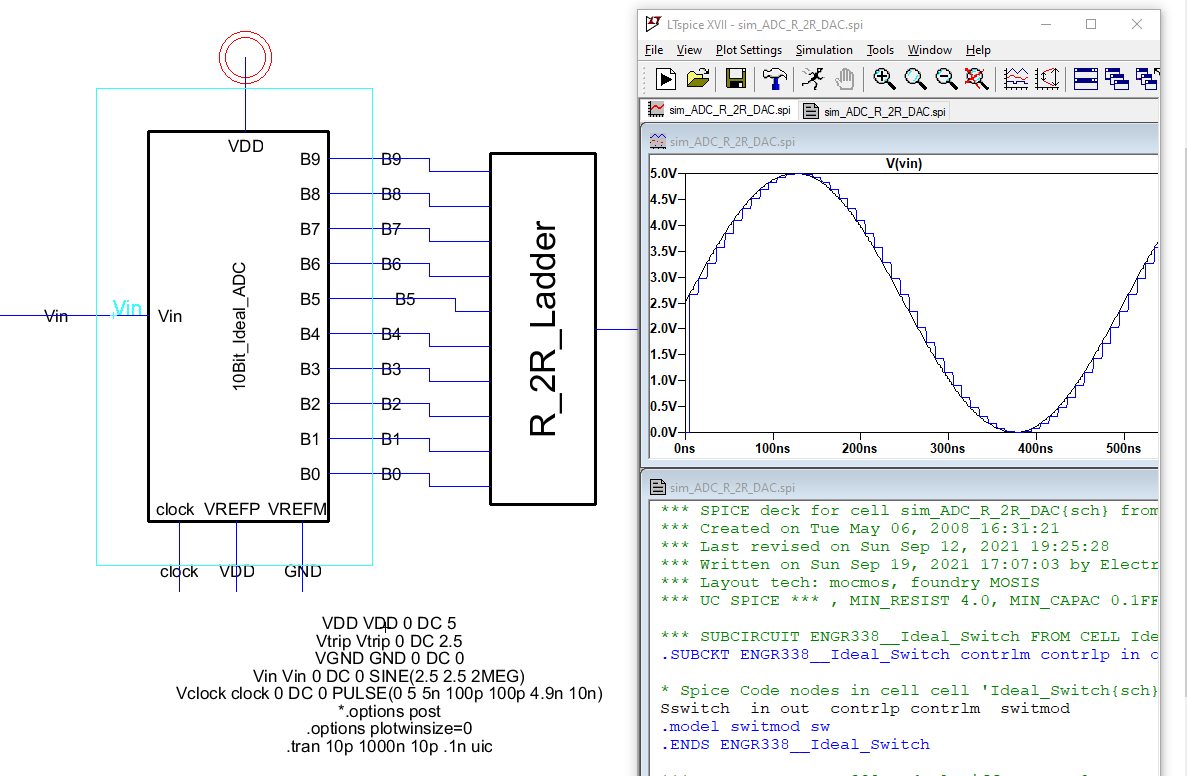Halt the simulation with the hand icon
Screen dimensions: 1187x776
click(845, 79)
